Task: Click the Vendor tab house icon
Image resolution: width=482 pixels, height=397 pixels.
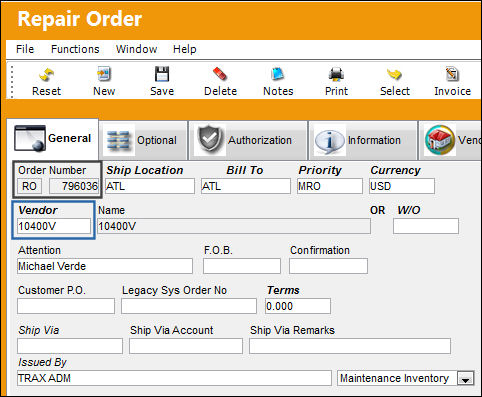Action: [440, 140]
